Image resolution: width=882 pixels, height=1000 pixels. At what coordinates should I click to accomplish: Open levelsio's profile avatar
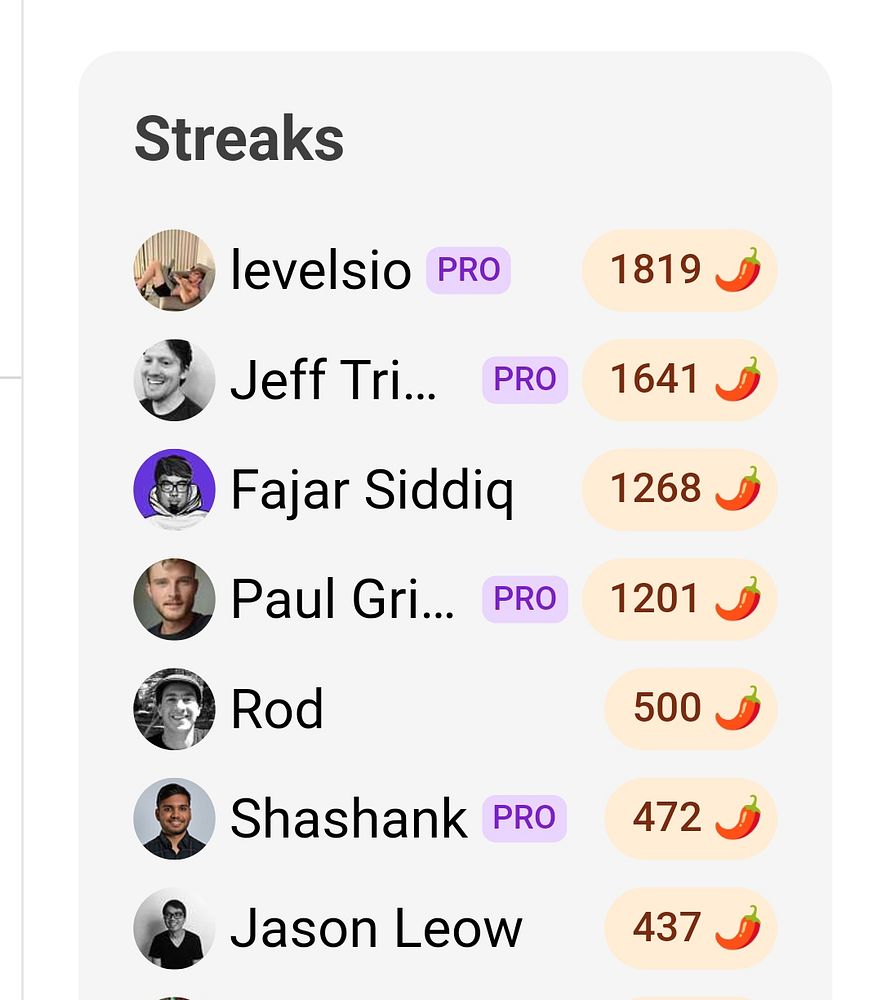coord(174,270)
